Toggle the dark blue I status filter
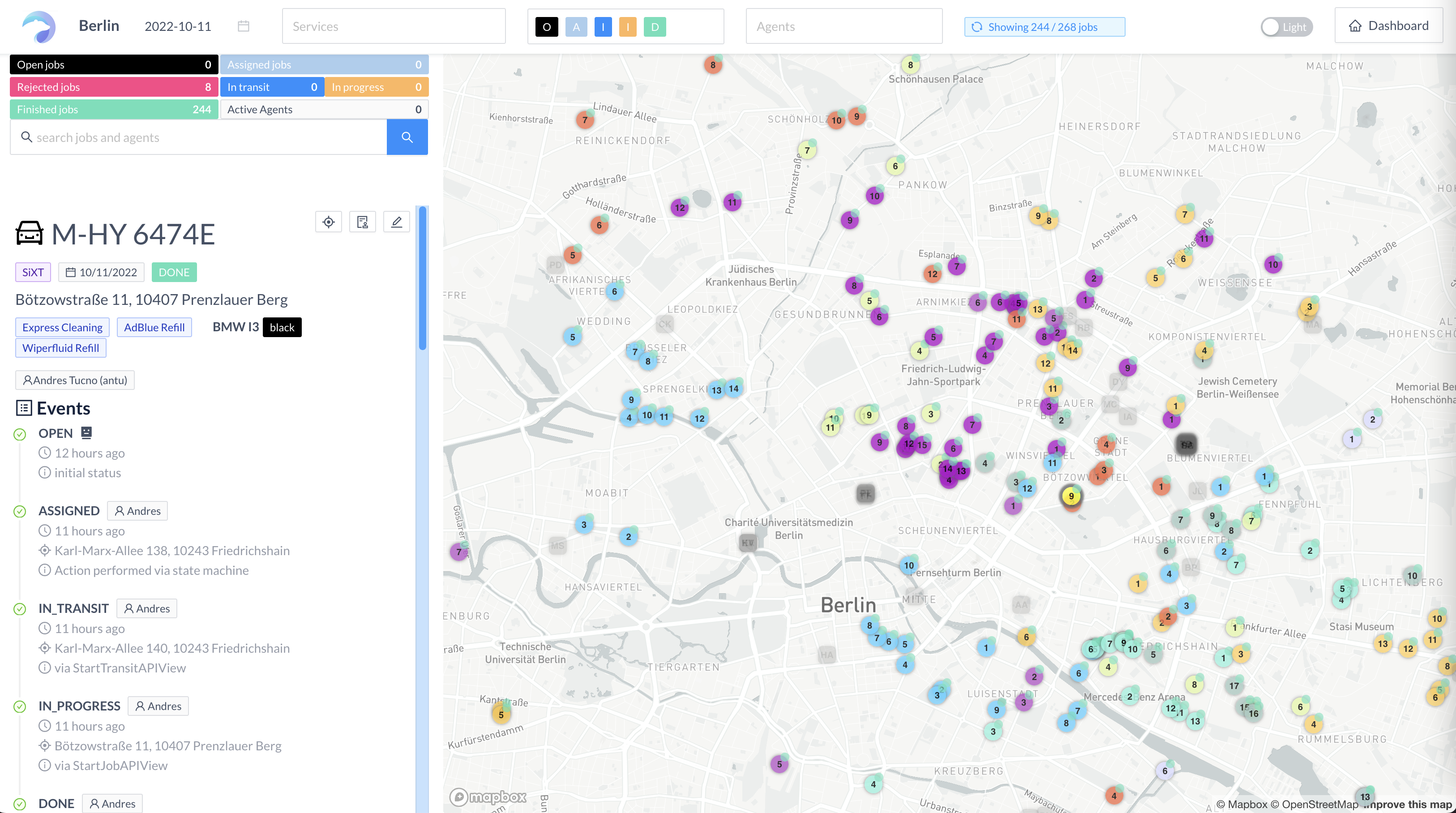Image resolution: width=1456 pixels, height=813 pixels. [x=603, y=26]
